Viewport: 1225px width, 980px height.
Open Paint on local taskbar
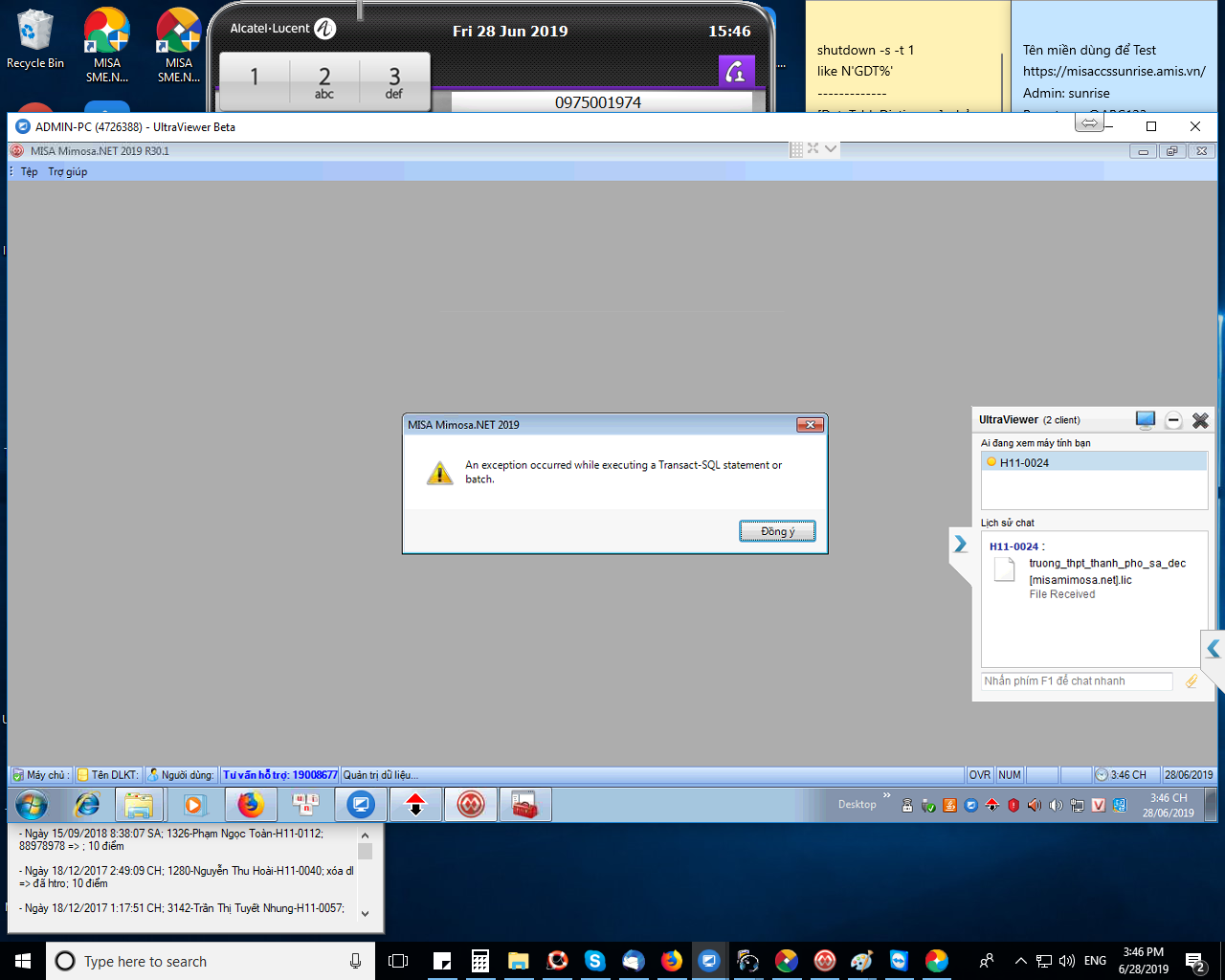coord(861,961)
